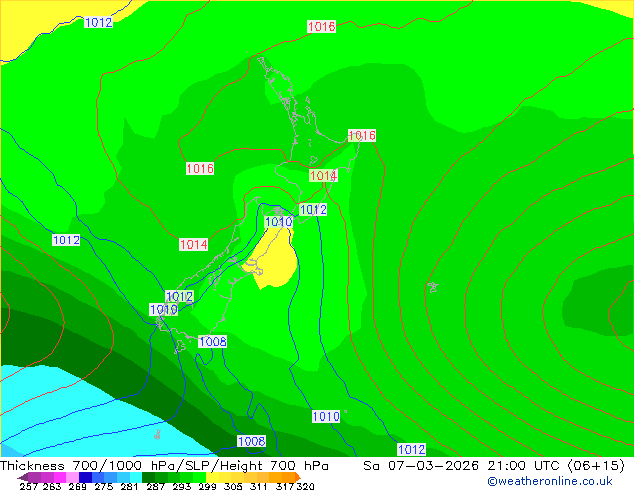The width and height of the screenshot is (634, 490).
Task: Select the map title 'Thickness 700/1000 hPa/SLP/Height 700 hPa'
Action: [x=164, y=466]
